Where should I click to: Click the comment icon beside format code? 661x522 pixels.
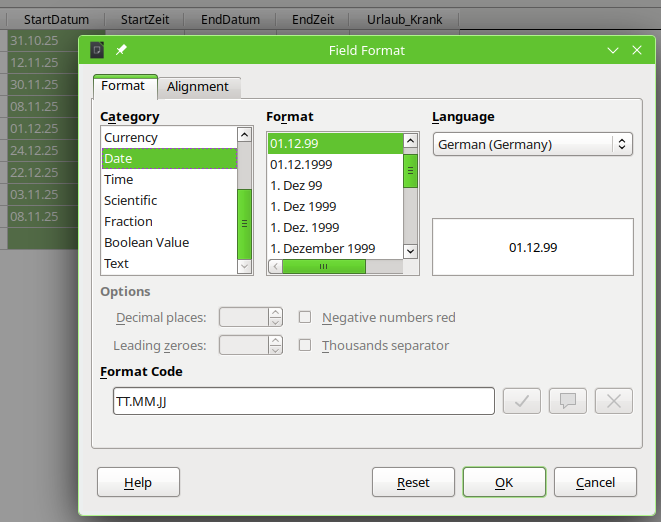[568, 401]
